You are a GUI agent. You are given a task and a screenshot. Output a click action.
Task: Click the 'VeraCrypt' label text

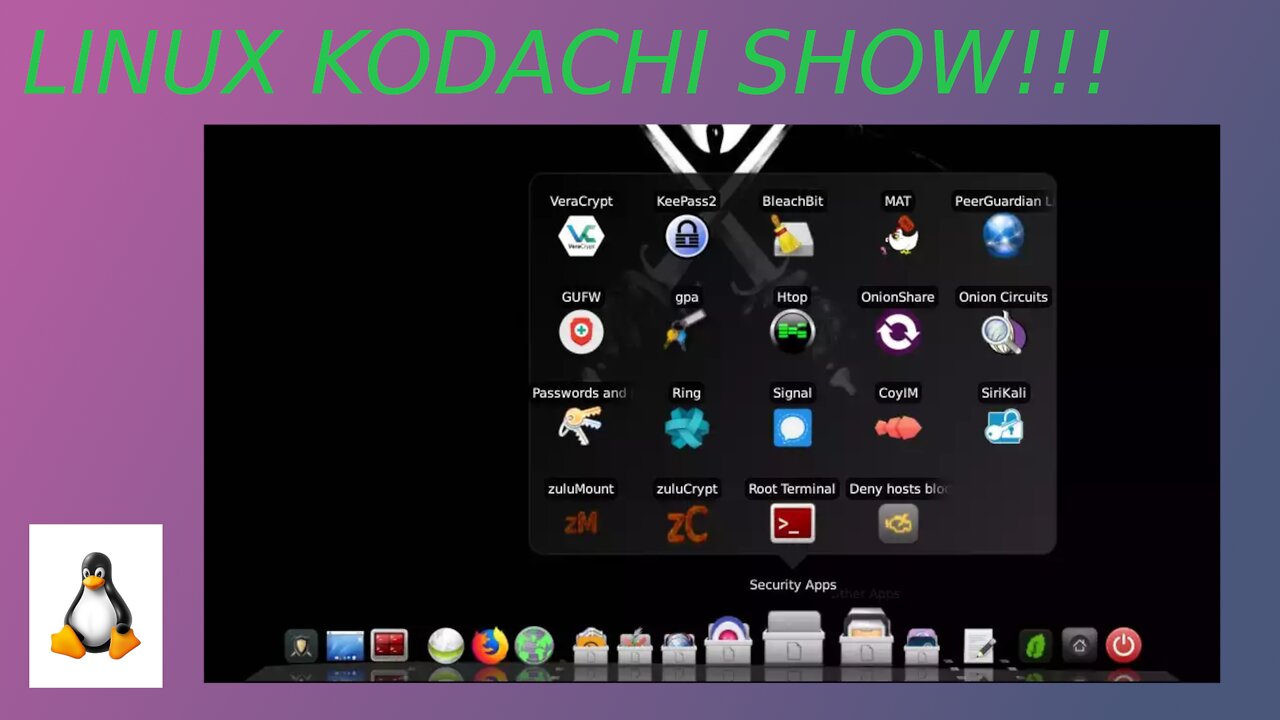(x=581, y=201)
